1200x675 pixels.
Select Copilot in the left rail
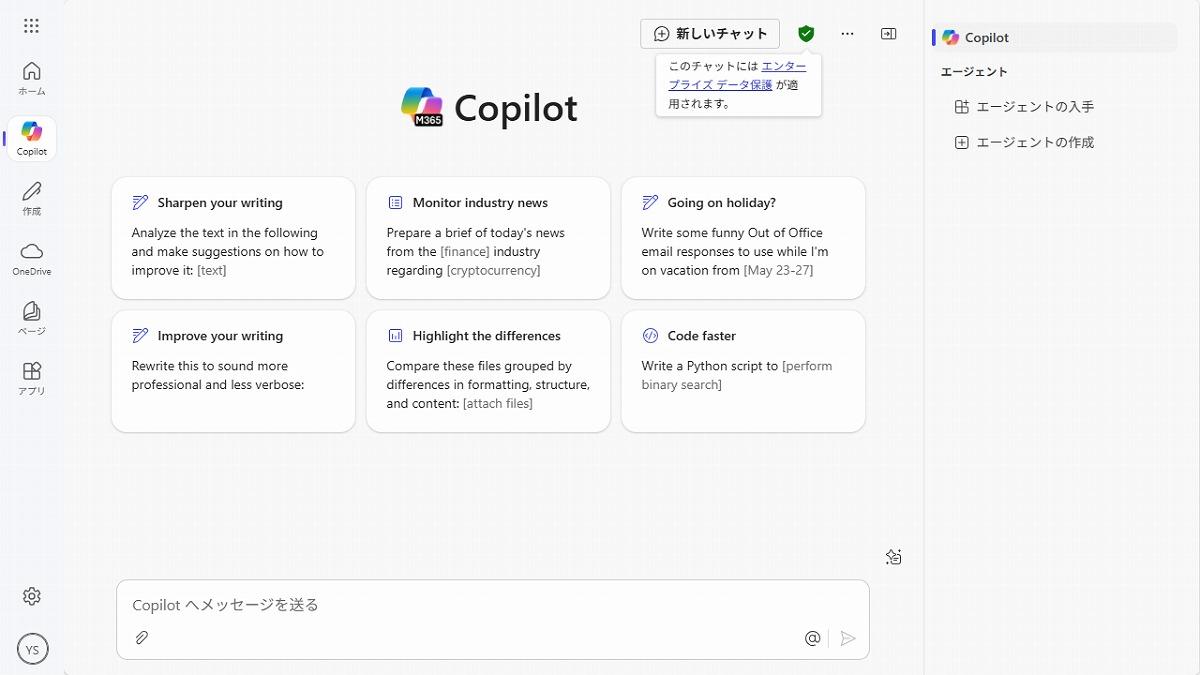(x=32, y=139)
